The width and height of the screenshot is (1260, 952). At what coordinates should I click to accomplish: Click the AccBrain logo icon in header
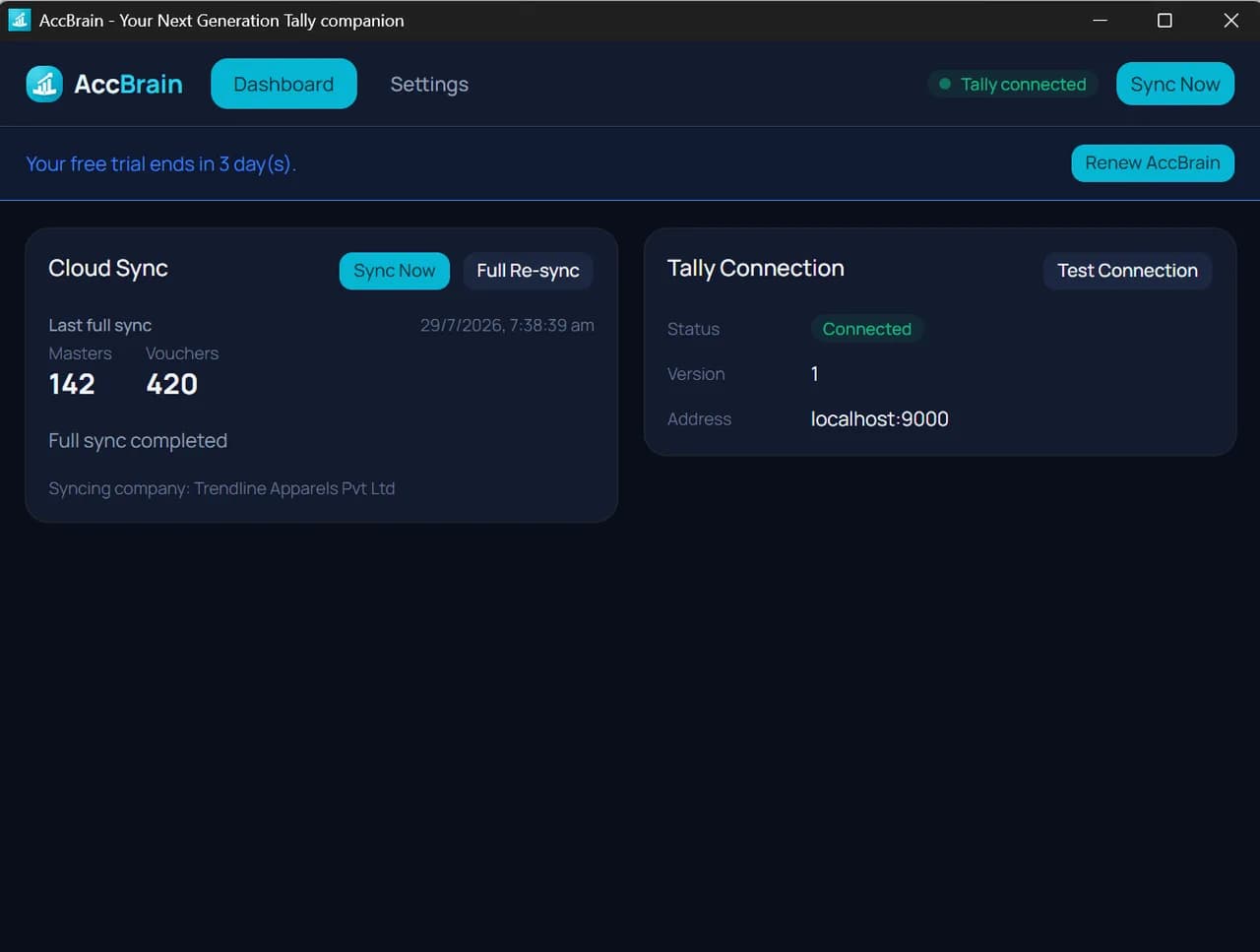click(44, 85)
